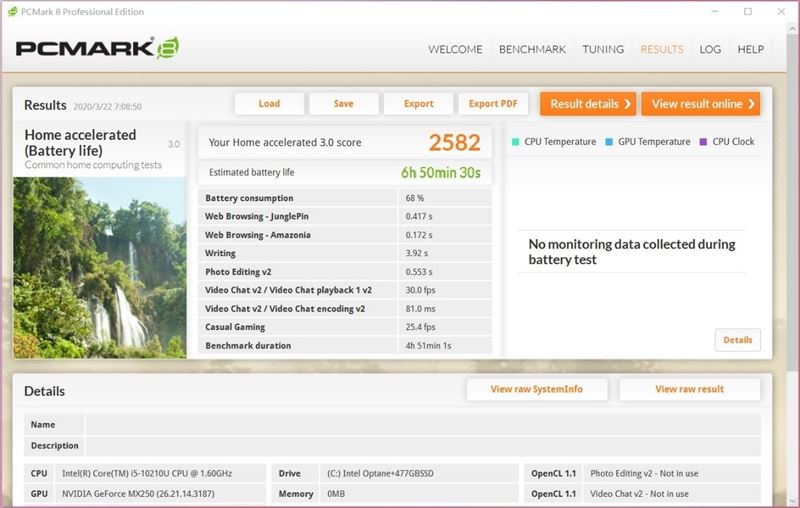Click the Name input field
Viewport: 800px width, 508px height.
click(423, 424)
